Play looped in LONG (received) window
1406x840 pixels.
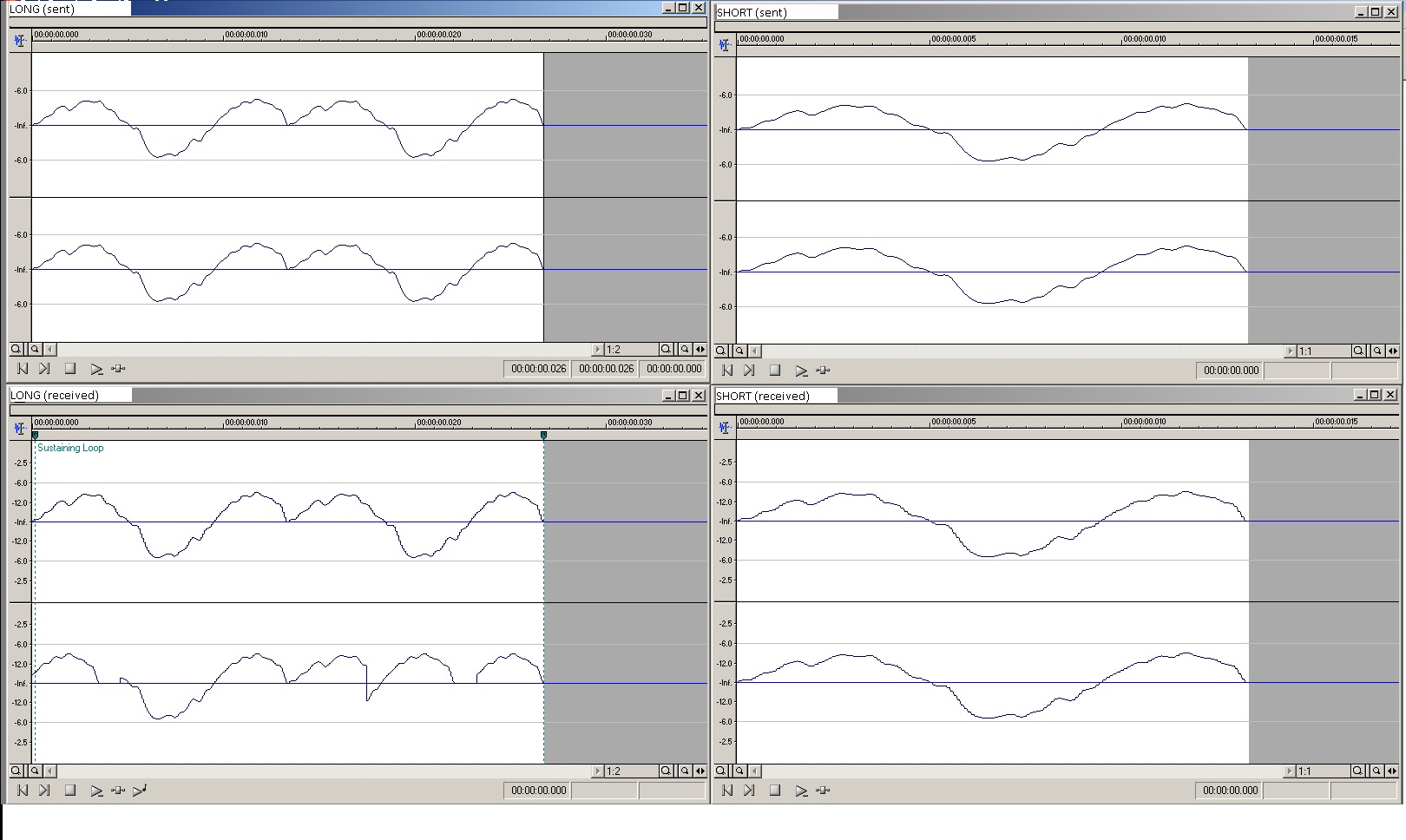pyautogui.click(x=119, y=791)
